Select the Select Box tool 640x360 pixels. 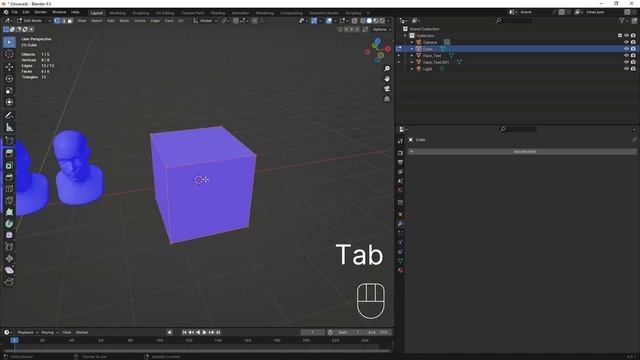pos(9,42)
